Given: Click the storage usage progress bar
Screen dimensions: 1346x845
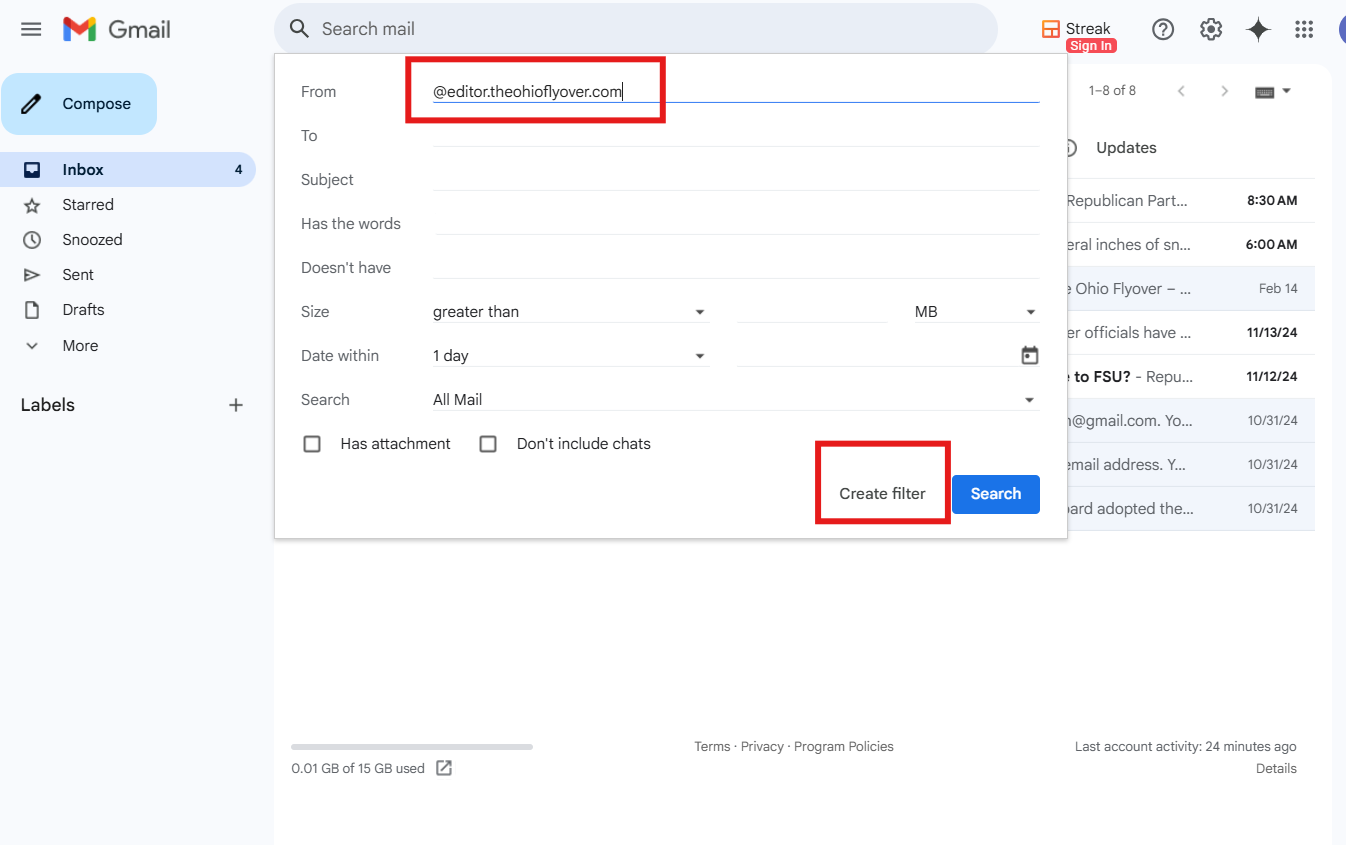Looking at the screenshot, I should [x=412, y=747].
